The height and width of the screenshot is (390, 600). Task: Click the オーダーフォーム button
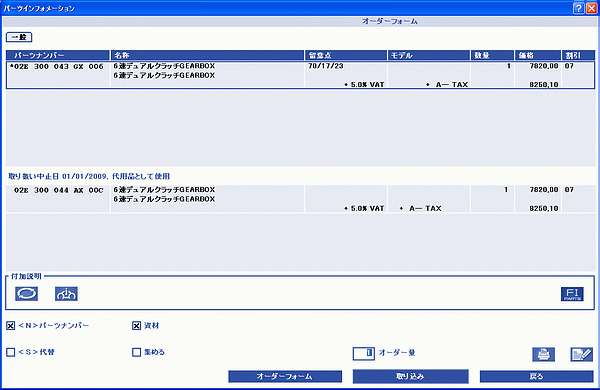tap(285, 376)
